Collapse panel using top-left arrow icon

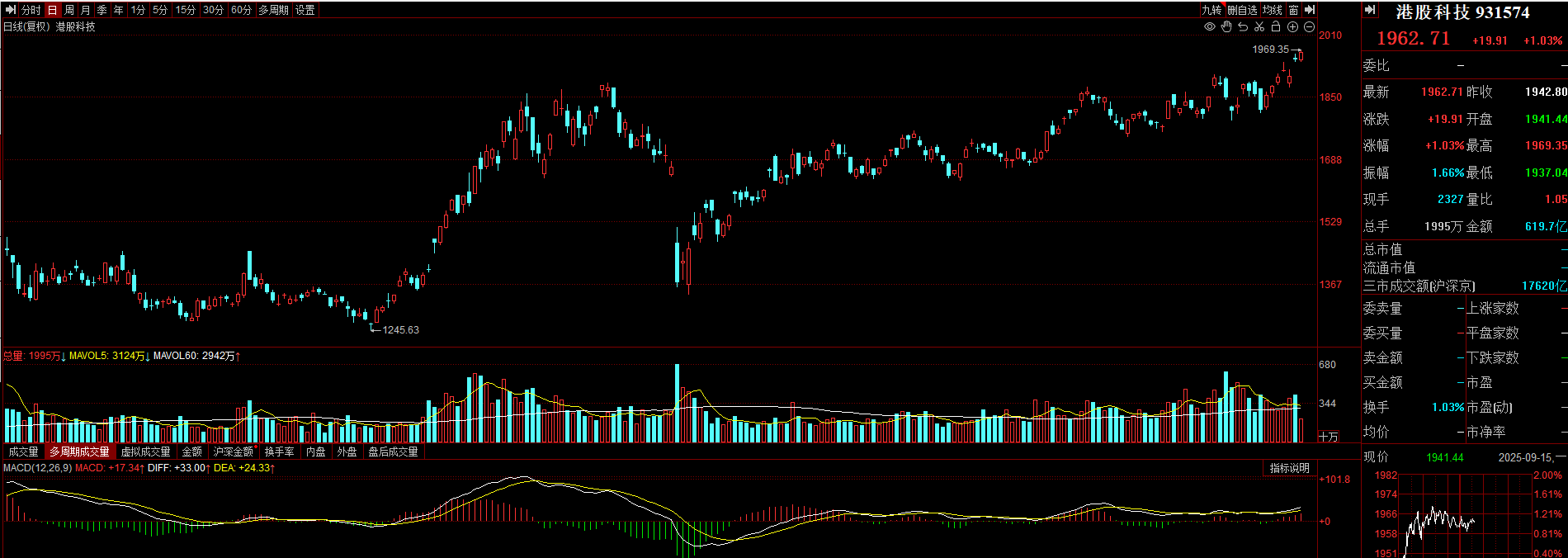pos(11,10)
